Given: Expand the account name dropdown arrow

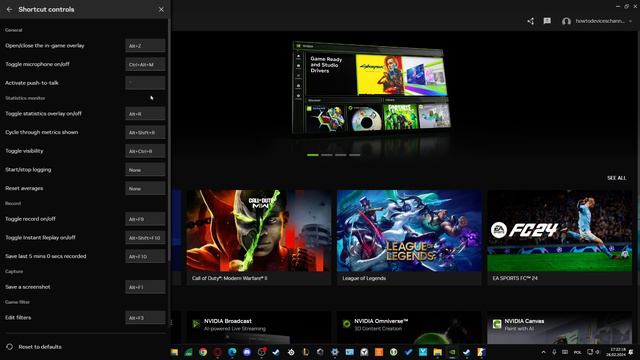Looking at the screenshot, I should (x=631, y=21).
